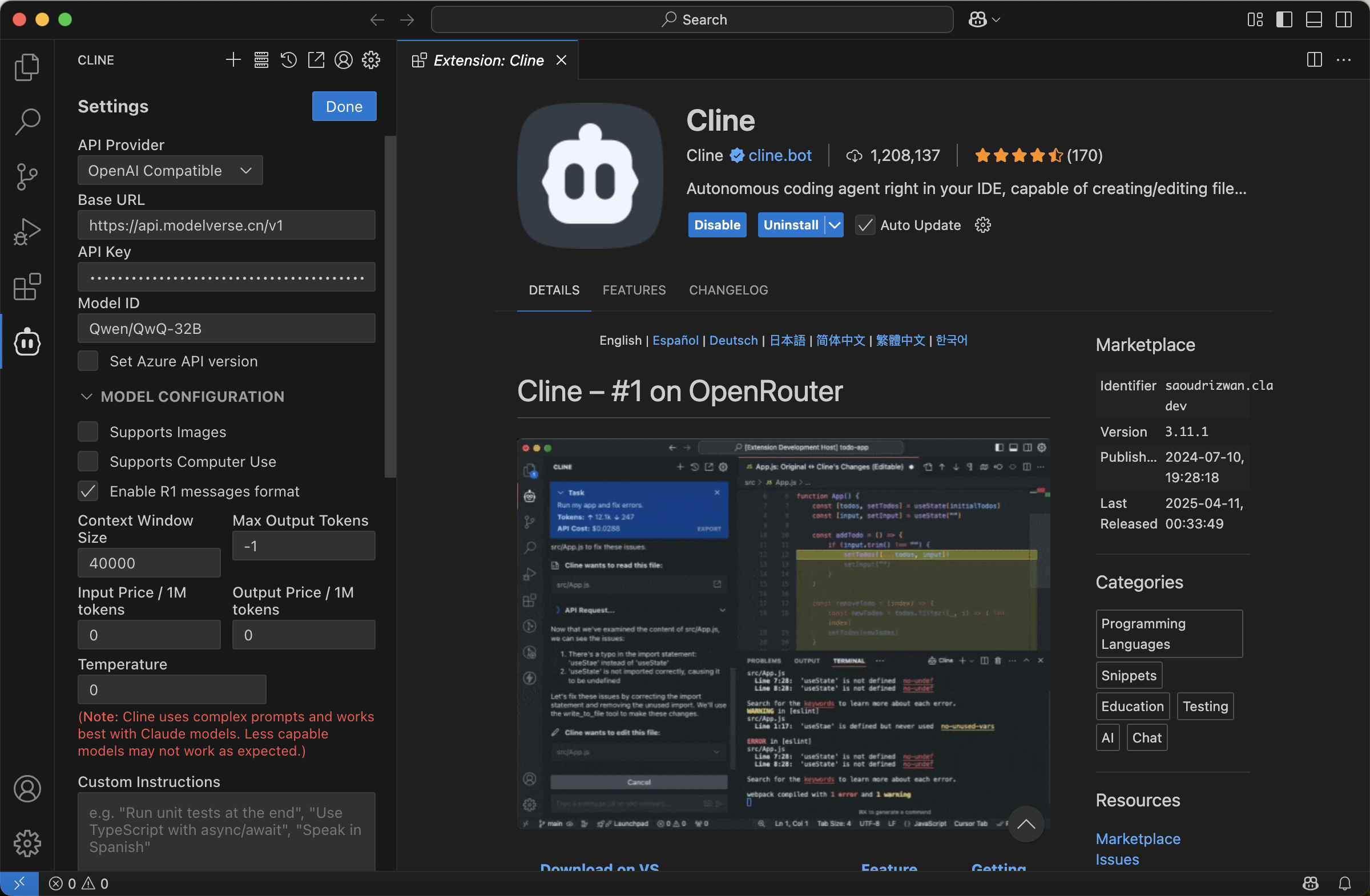The width and height of the screenshot is (1370, 896).
Task: Switch README language to Deutsch
Action: (x=734, y=340)
